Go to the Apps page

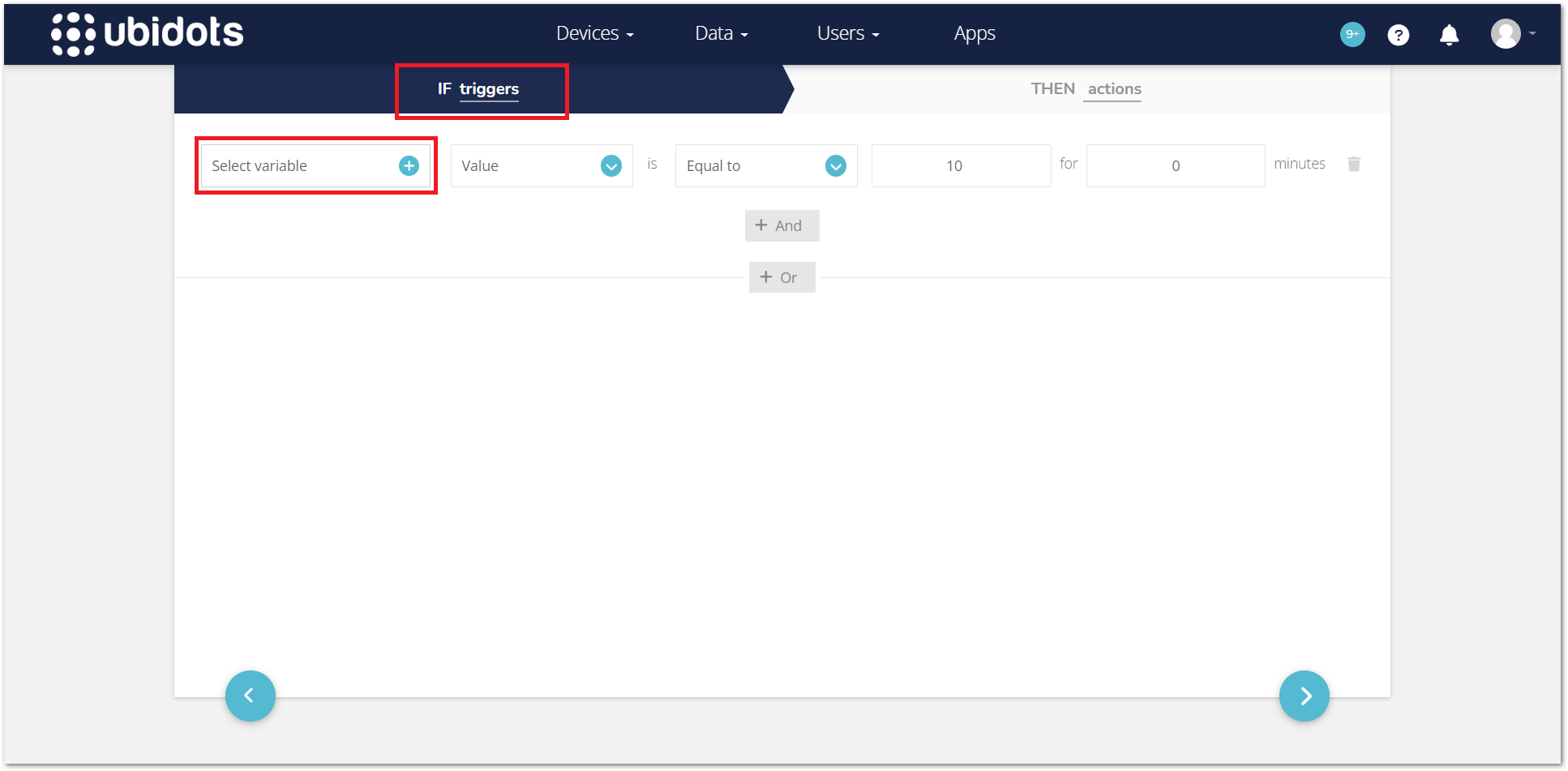click(974, 34)
